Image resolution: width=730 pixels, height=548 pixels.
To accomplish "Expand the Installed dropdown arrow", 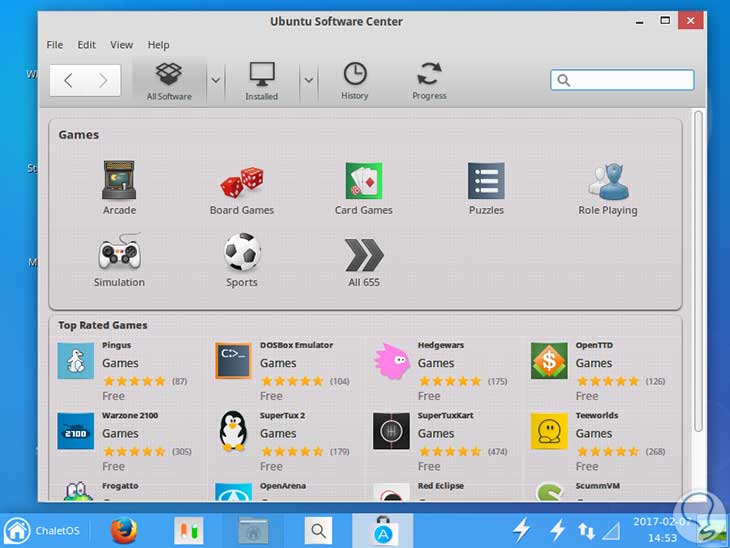I will coord(308,80).
